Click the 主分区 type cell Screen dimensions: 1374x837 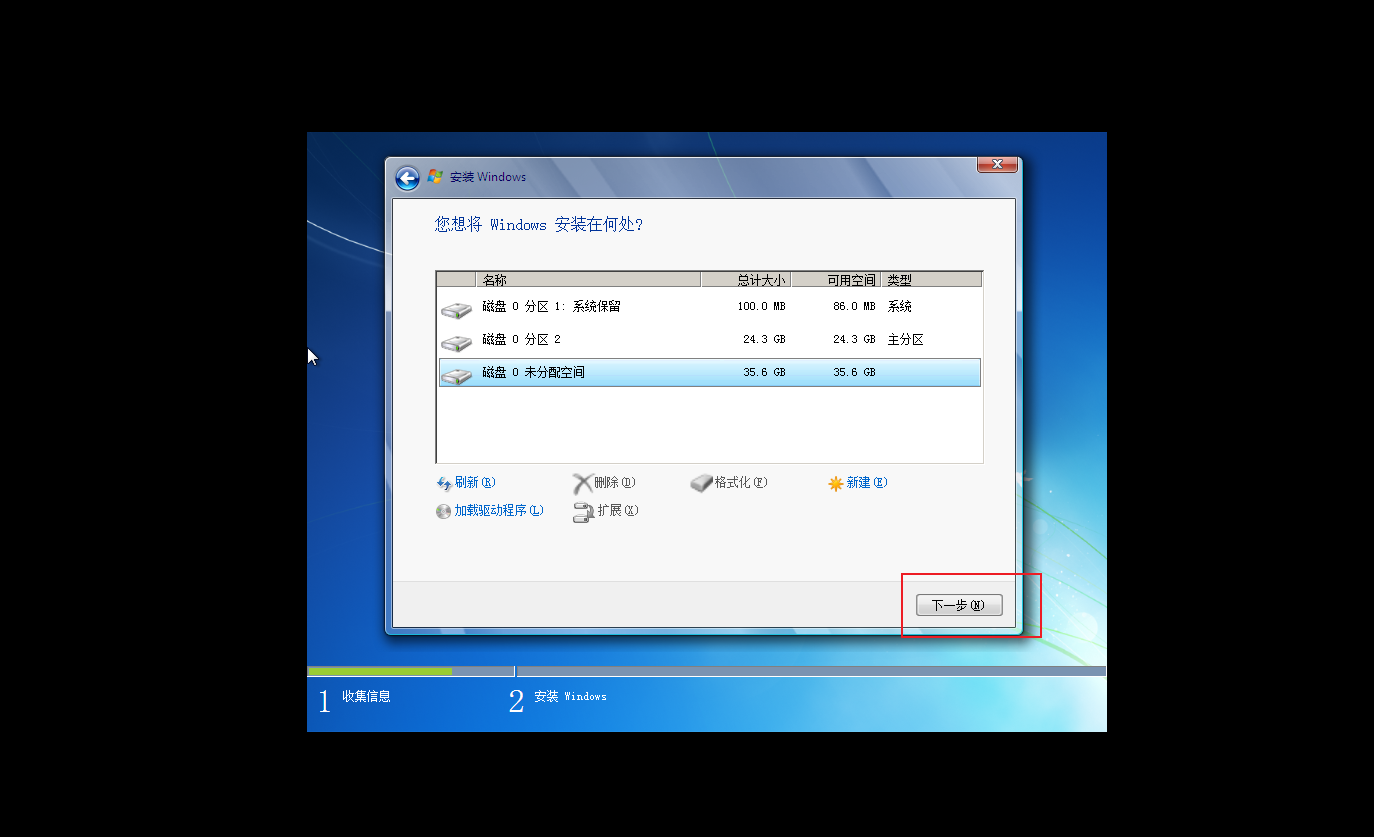tap(906, 339)
